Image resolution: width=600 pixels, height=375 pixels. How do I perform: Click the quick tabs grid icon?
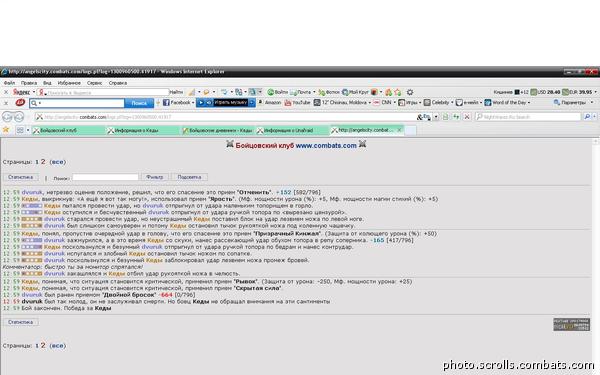click(x=20, y=130)
